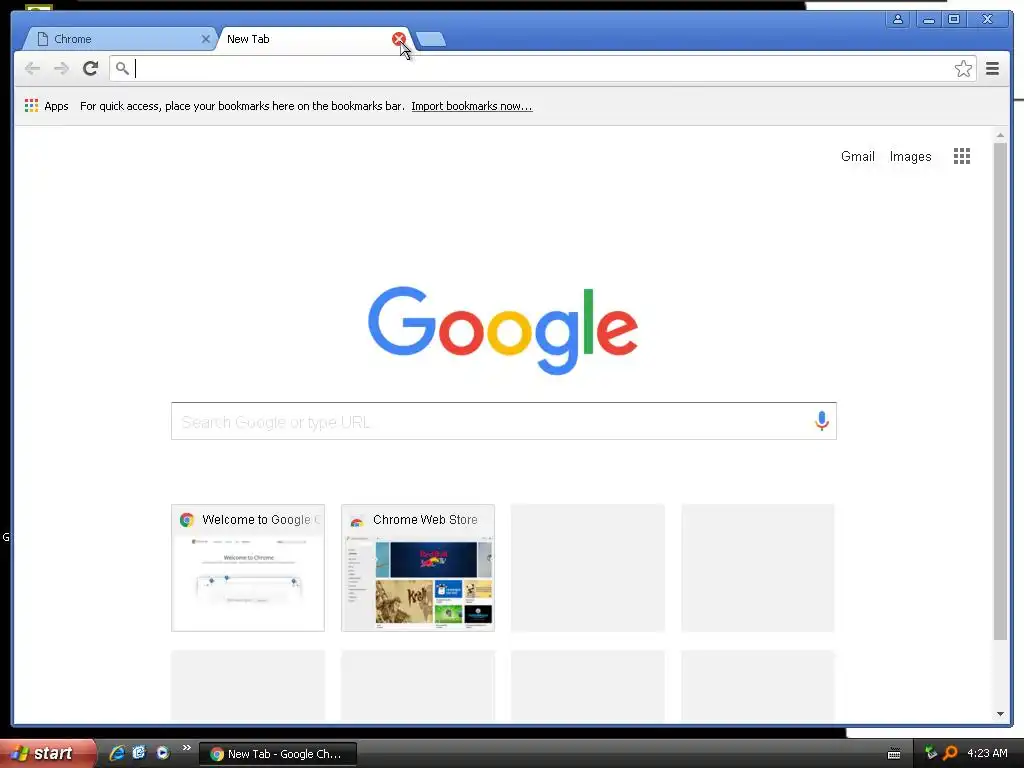
Task: Minimize the Chrome window
Action: tap(928, 19)
